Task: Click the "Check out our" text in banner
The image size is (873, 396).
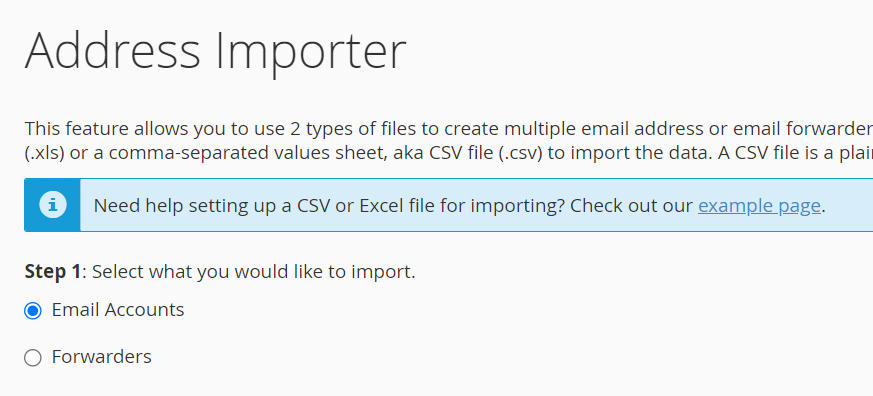Action: click(631, 206)
